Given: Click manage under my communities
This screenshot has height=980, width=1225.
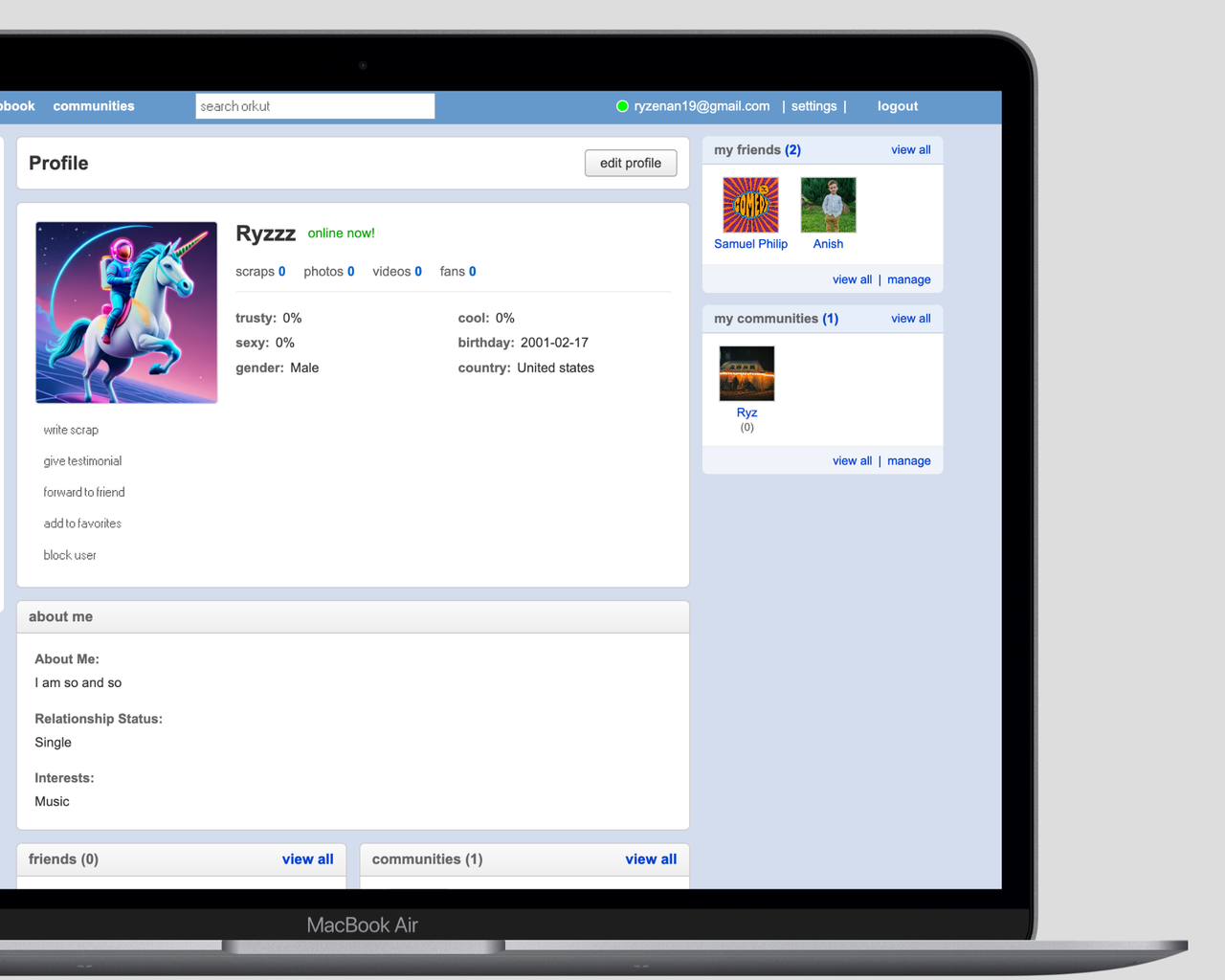Looking at the screenshot, I should tap(908, 460).
